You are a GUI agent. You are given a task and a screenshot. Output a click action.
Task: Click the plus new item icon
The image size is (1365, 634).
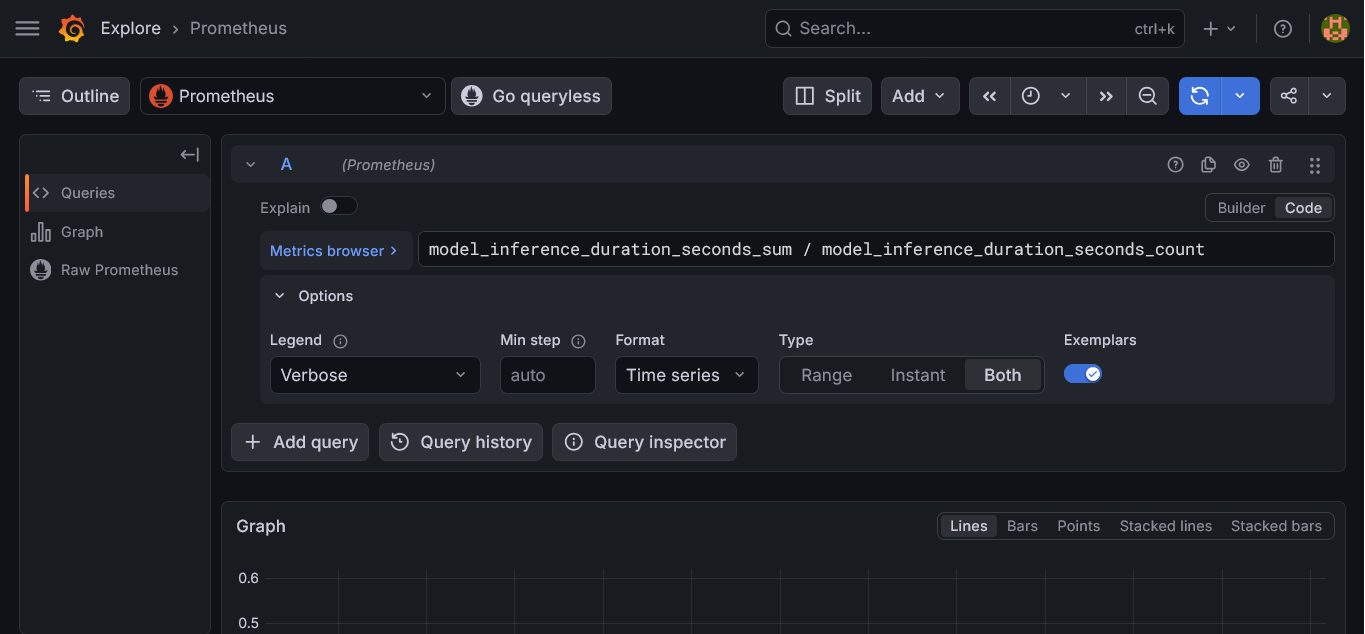point(1210,29)
